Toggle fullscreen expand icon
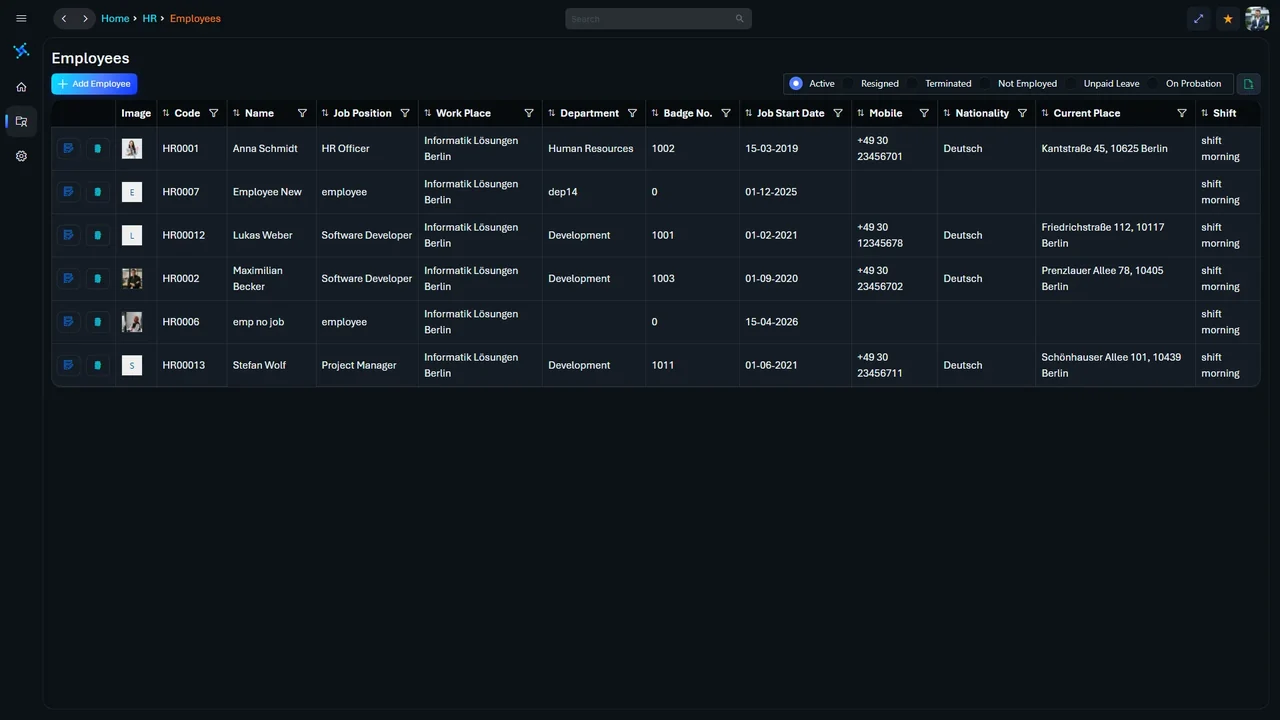Image resolution: width=1280 pixels, height=720 pixels. pos(1198,18)
